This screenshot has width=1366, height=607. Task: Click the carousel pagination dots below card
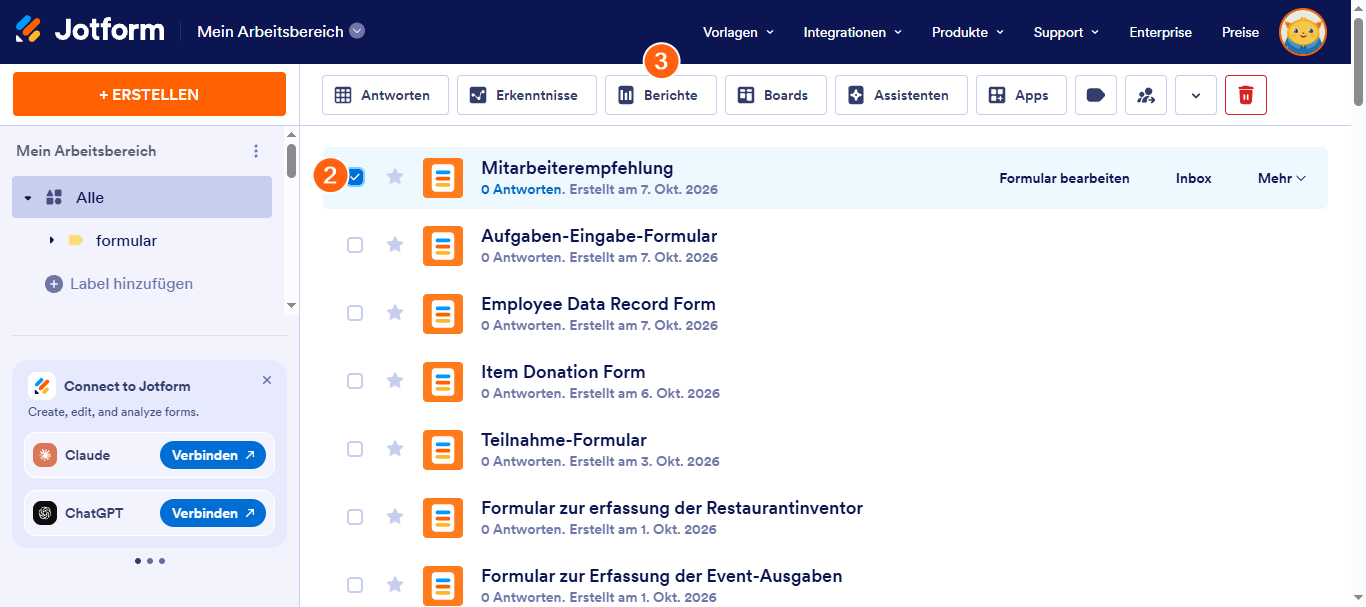tap(149, 561)
